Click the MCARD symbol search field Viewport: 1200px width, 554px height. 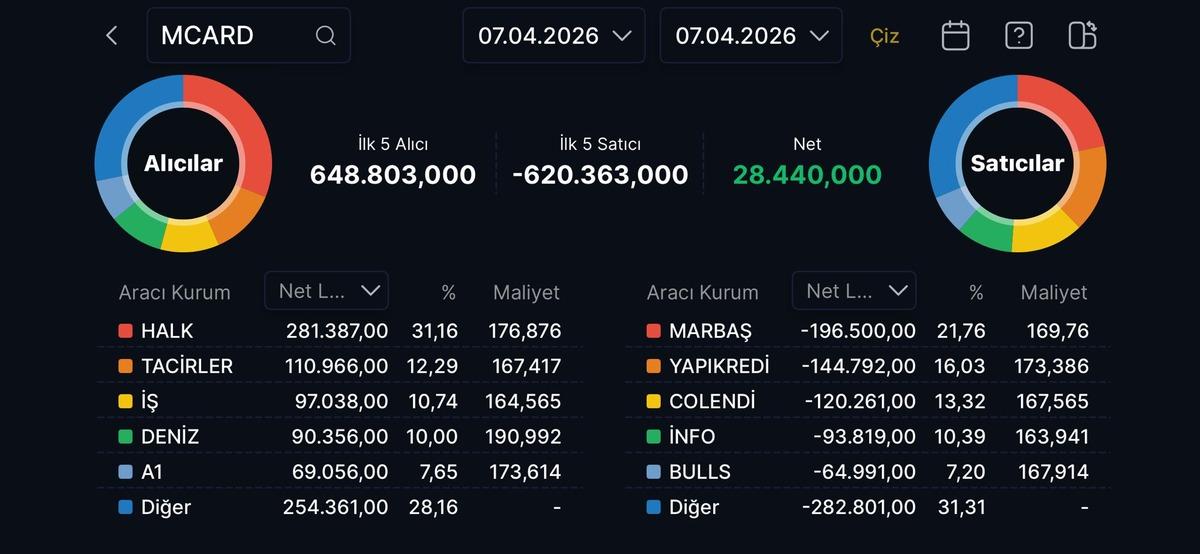(x=235, y=36)
